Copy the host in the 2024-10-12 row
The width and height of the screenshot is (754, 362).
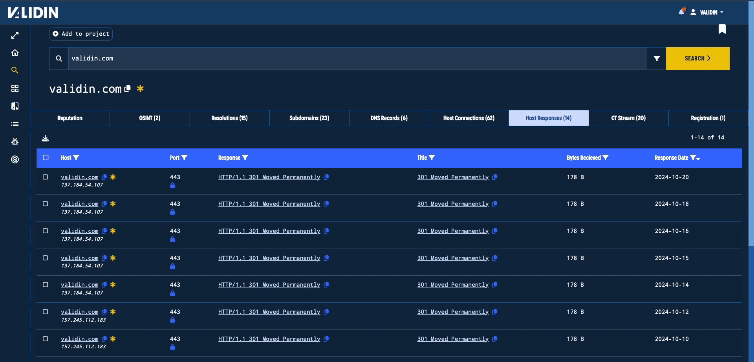pyautogui.click(x=104, y=312)
